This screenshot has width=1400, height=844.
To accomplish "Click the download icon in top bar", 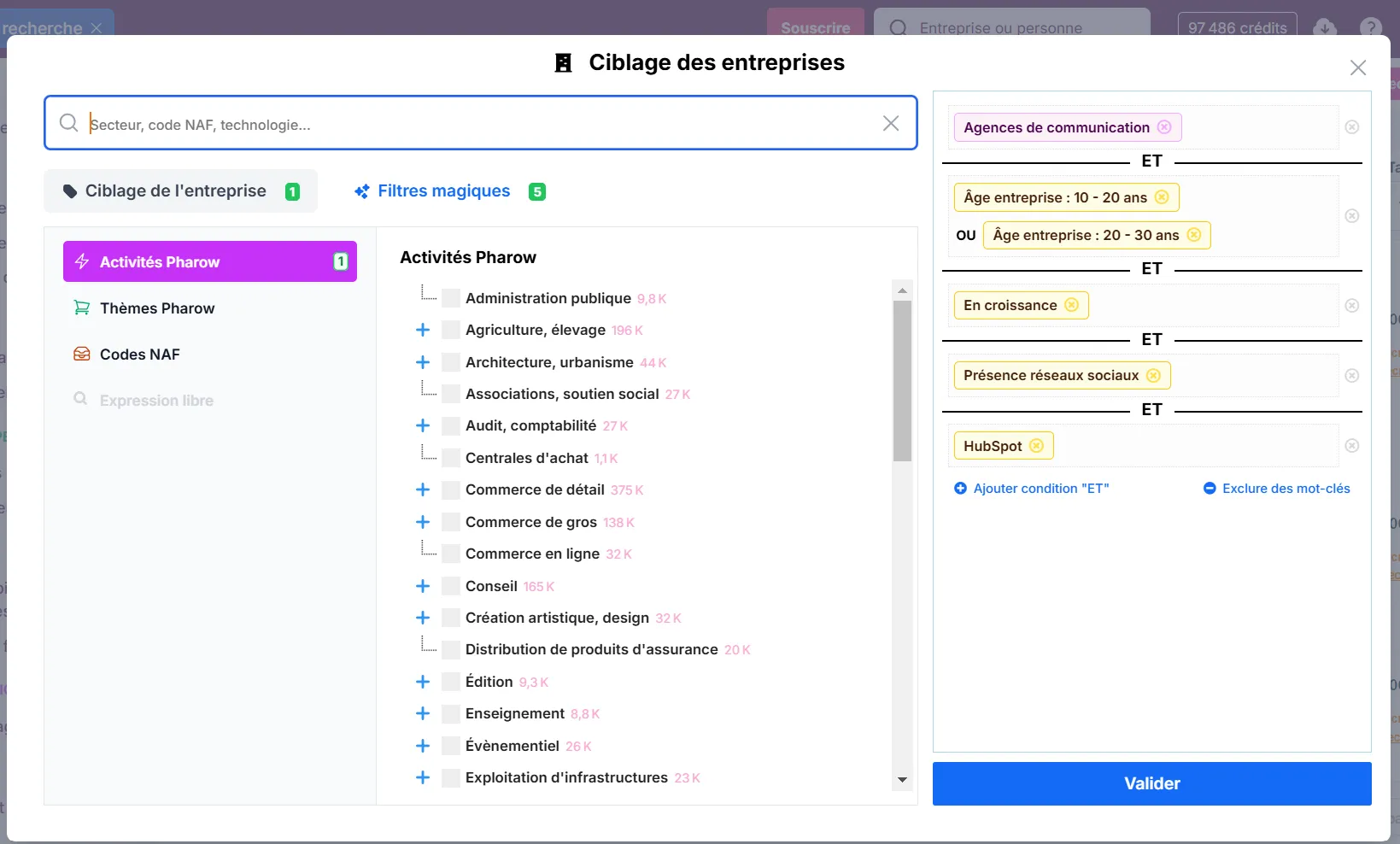I will [1325, 27].
